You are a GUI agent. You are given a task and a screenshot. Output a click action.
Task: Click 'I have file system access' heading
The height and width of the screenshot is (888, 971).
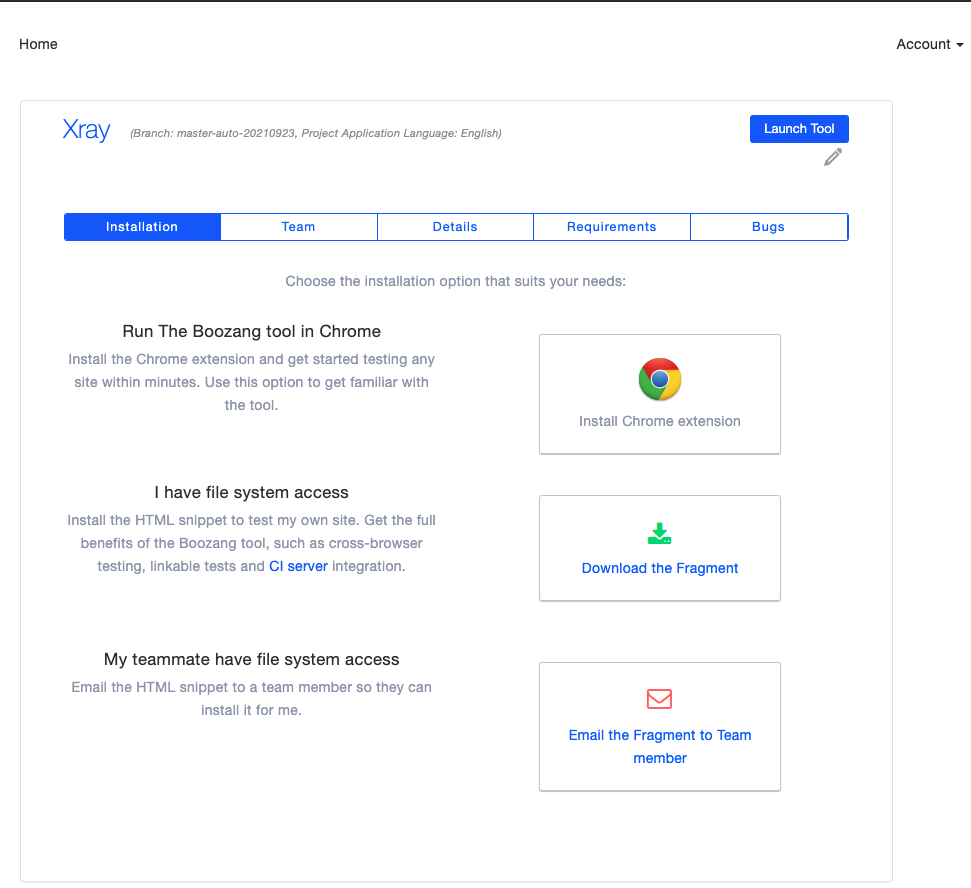tap(251, 492)
